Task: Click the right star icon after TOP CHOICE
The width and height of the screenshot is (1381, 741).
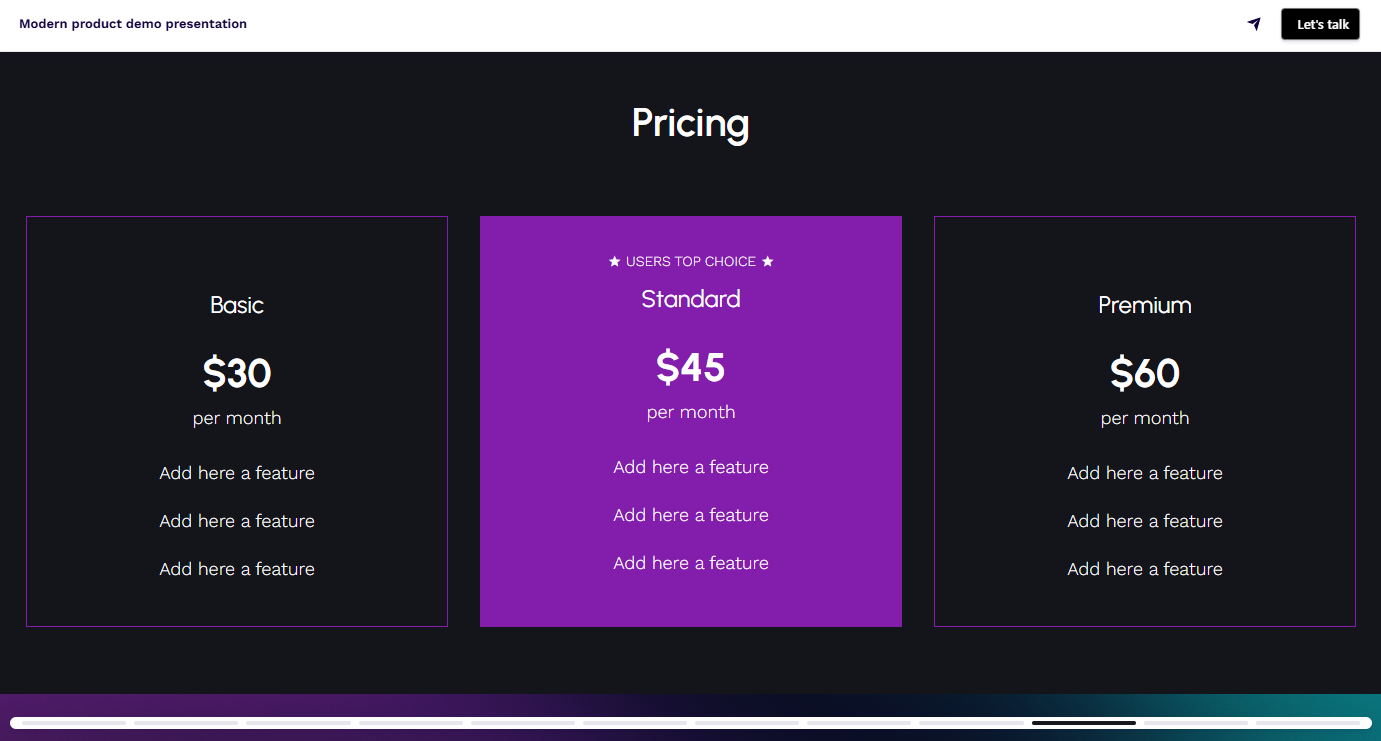Action: [x=768, y=261]
